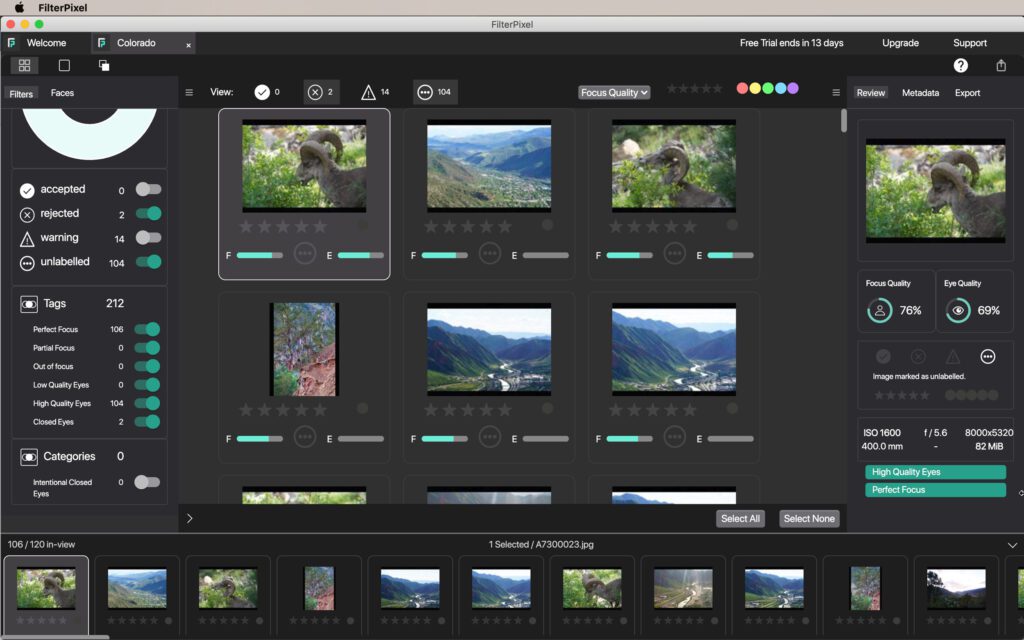
Task: Select the valley landscape thumbnail in grid
Action: pyautogui.click(x=489, y=166)
